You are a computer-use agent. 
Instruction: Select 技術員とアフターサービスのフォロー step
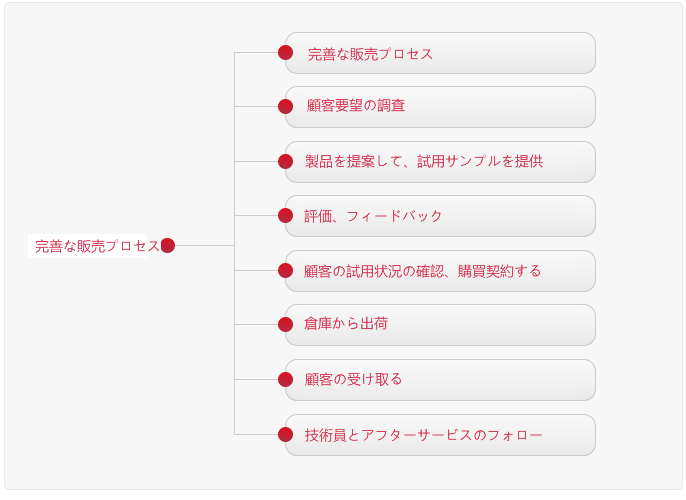[440, 435]
